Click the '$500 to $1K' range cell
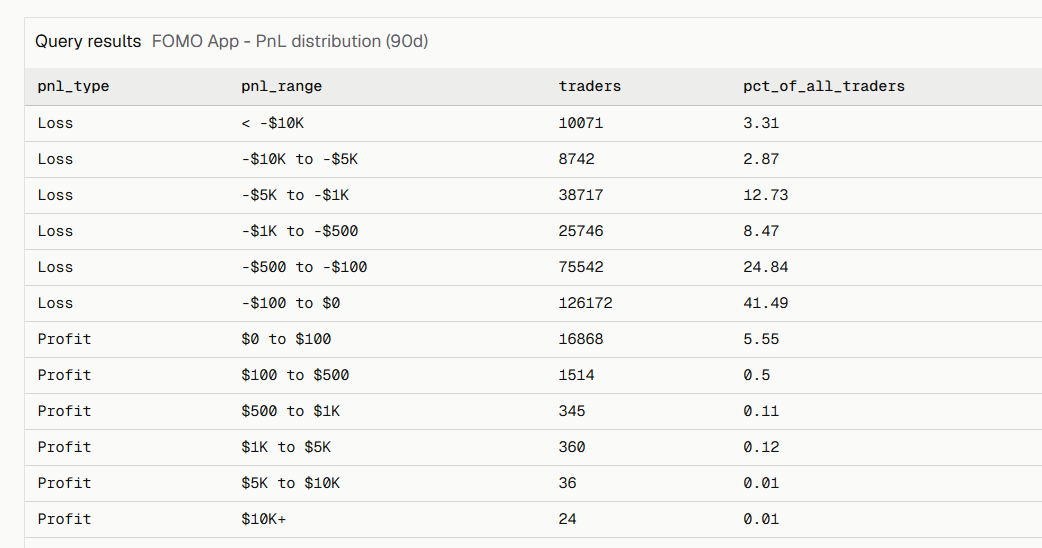This screenshot has width=1042, height=548. tap(290, 411)
